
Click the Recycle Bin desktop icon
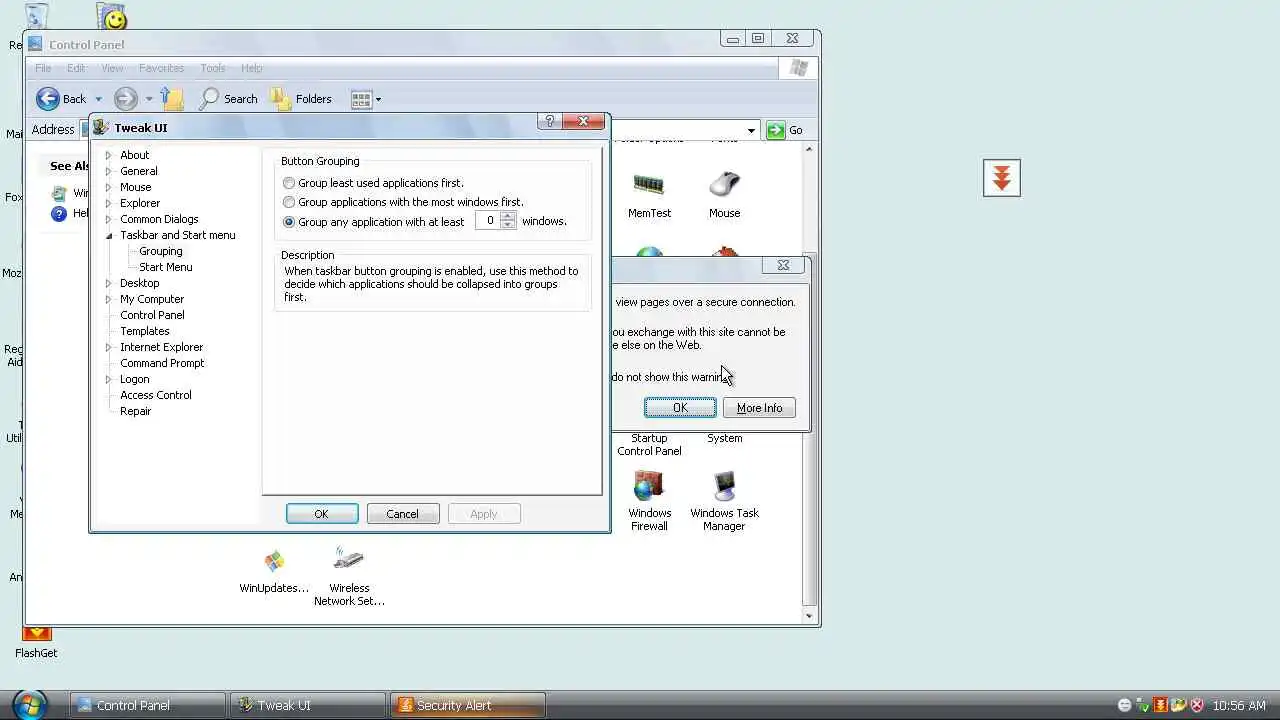click(x=35, y=15)
